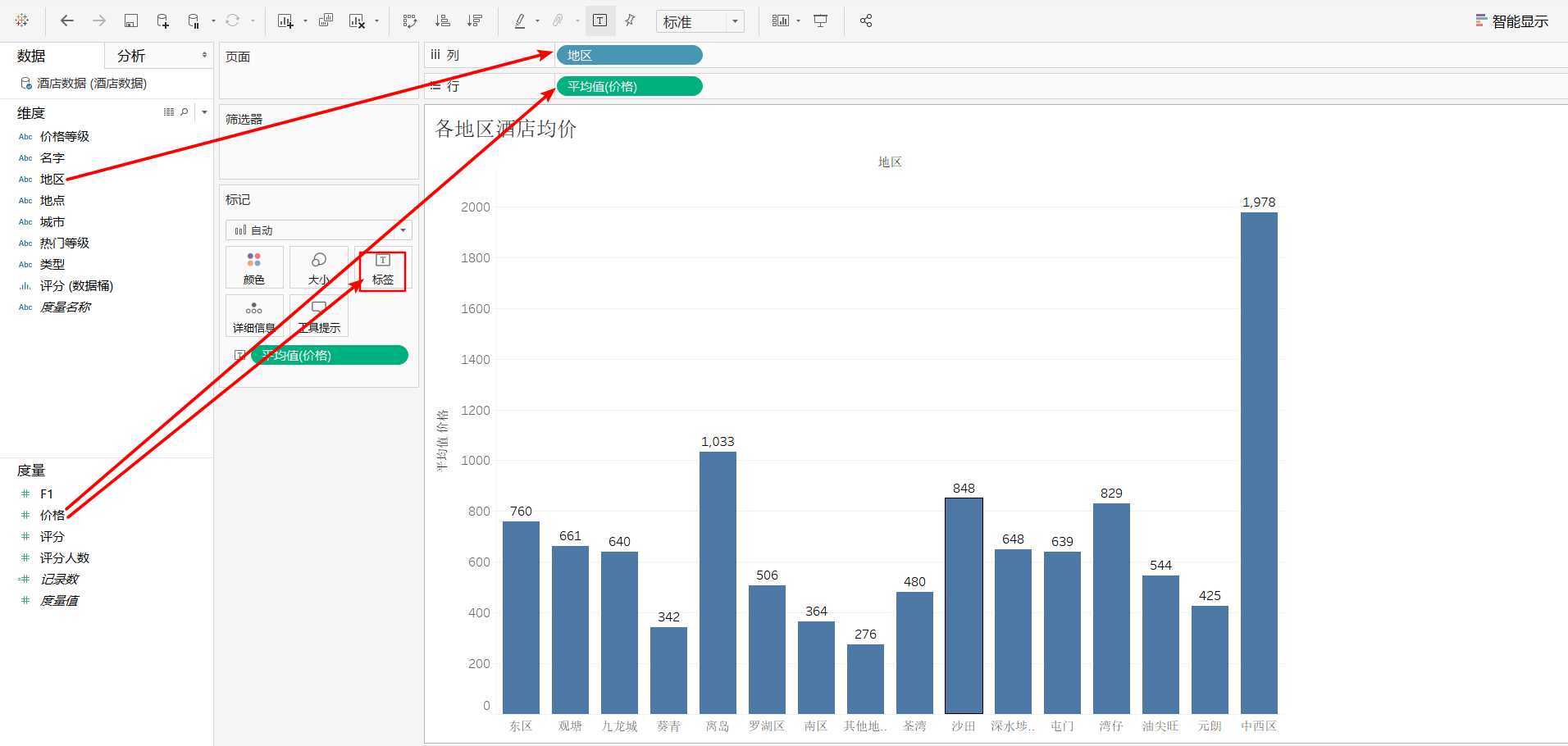Select the 记录数 measure field
Screen dimensions: 1568x746
point(60,580)
